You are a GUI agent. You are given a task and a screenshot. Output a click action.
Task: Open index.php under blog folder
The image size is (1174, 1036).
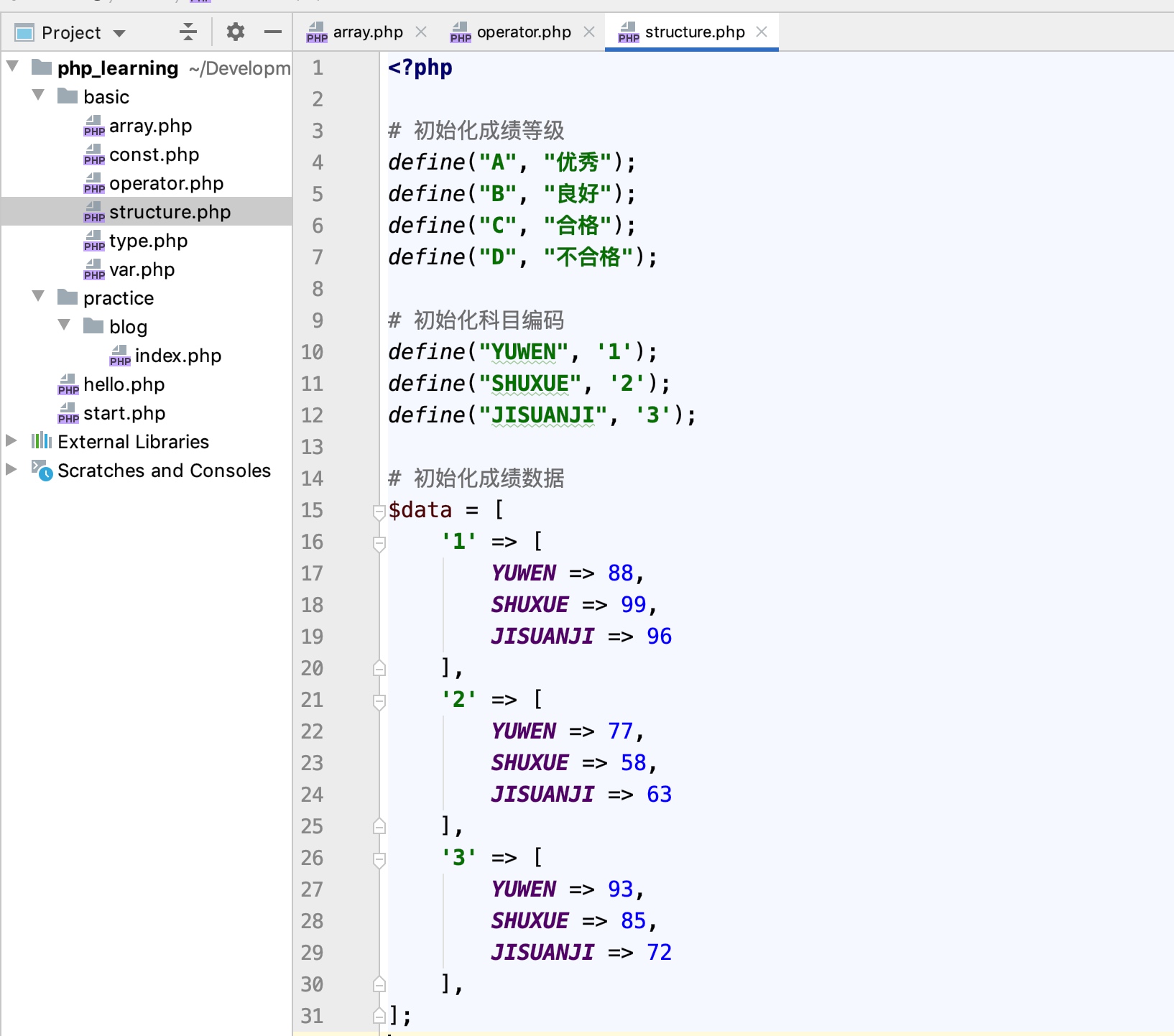[177, 356]
